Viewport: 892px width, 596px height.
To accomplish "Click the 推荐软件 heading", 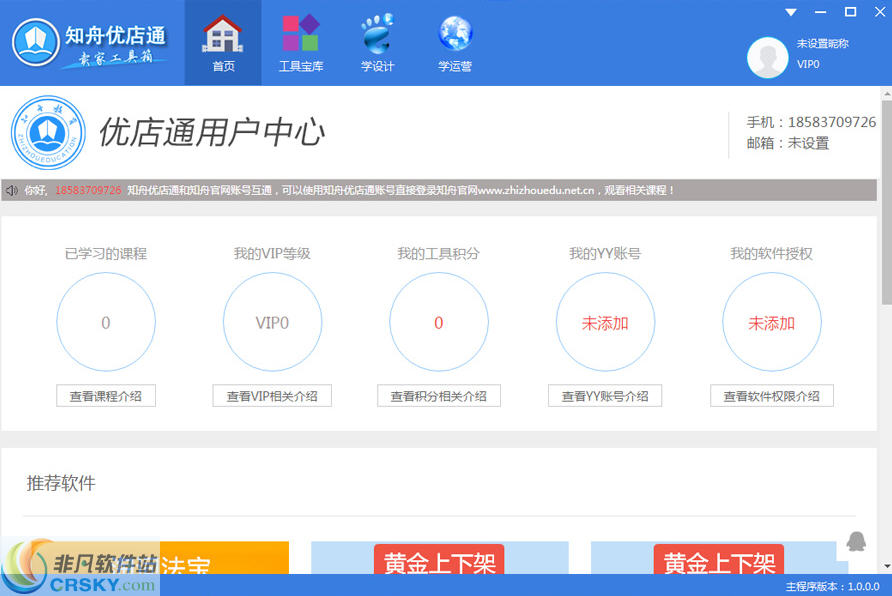I will coord(61,483).
